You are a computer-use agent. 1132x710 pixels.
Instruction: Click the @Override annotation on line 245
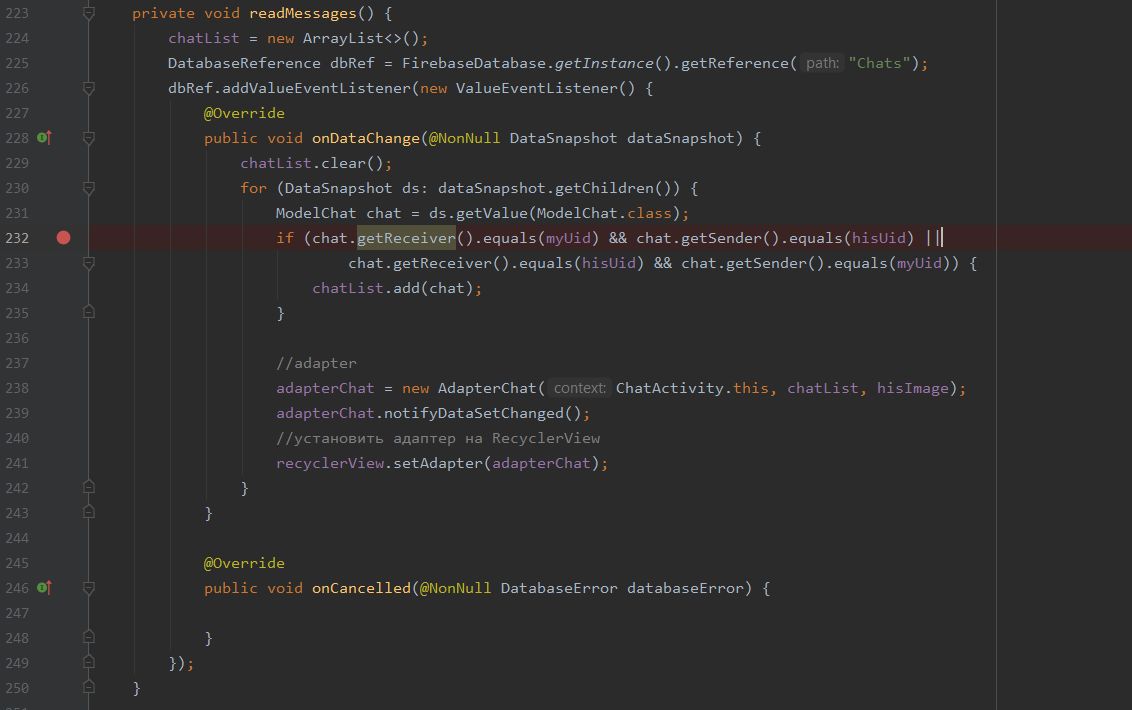click(x=244, y=563)
